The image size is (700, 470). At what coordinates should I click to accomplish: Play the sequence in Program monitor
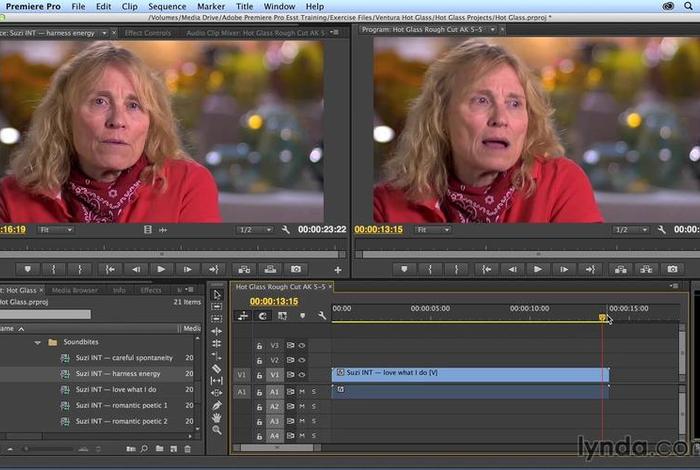[538, 269]
